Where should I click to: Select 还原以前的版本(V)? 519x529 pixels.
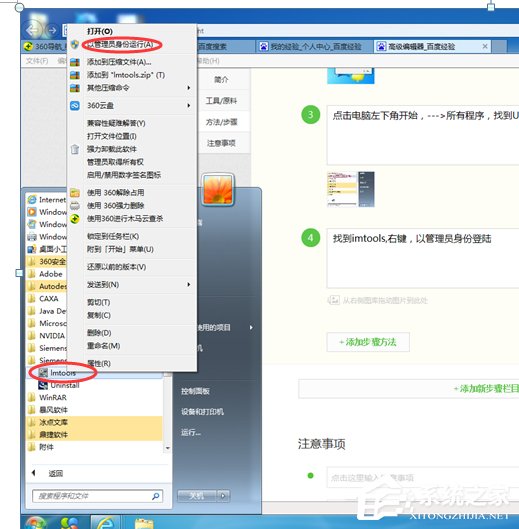116,267
